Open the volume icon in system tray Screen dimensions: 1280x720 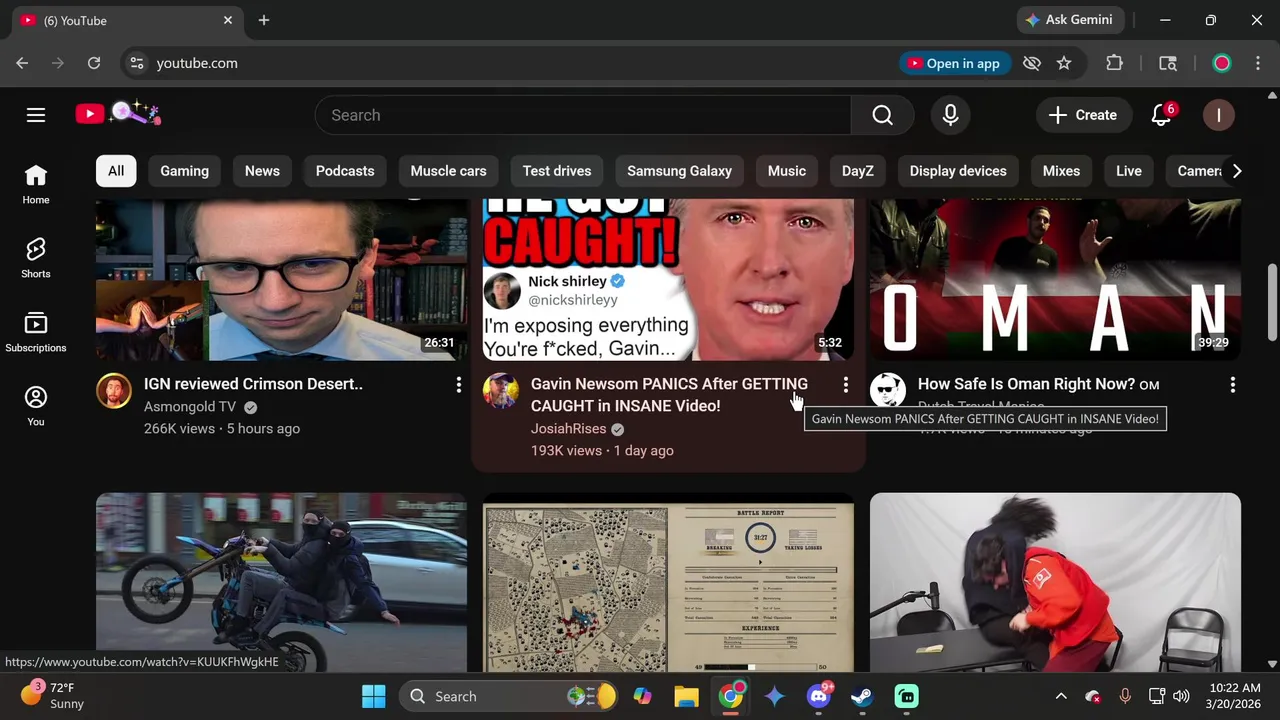pyautogui.click(x=1181, y=696)
